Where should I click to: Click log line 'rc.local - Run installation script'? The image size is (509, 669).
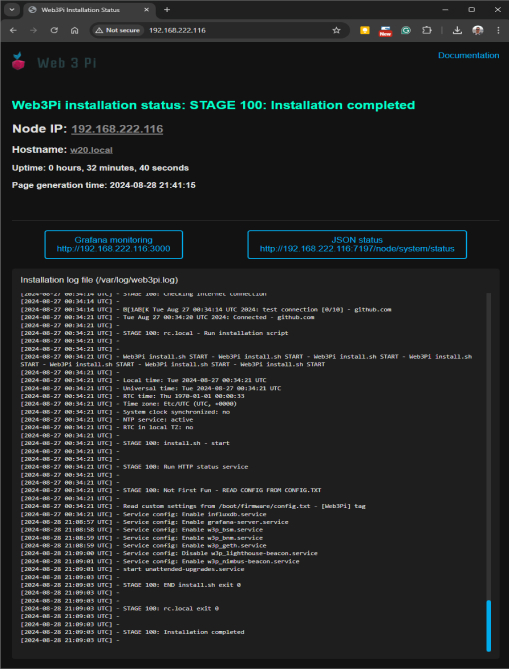154,333
